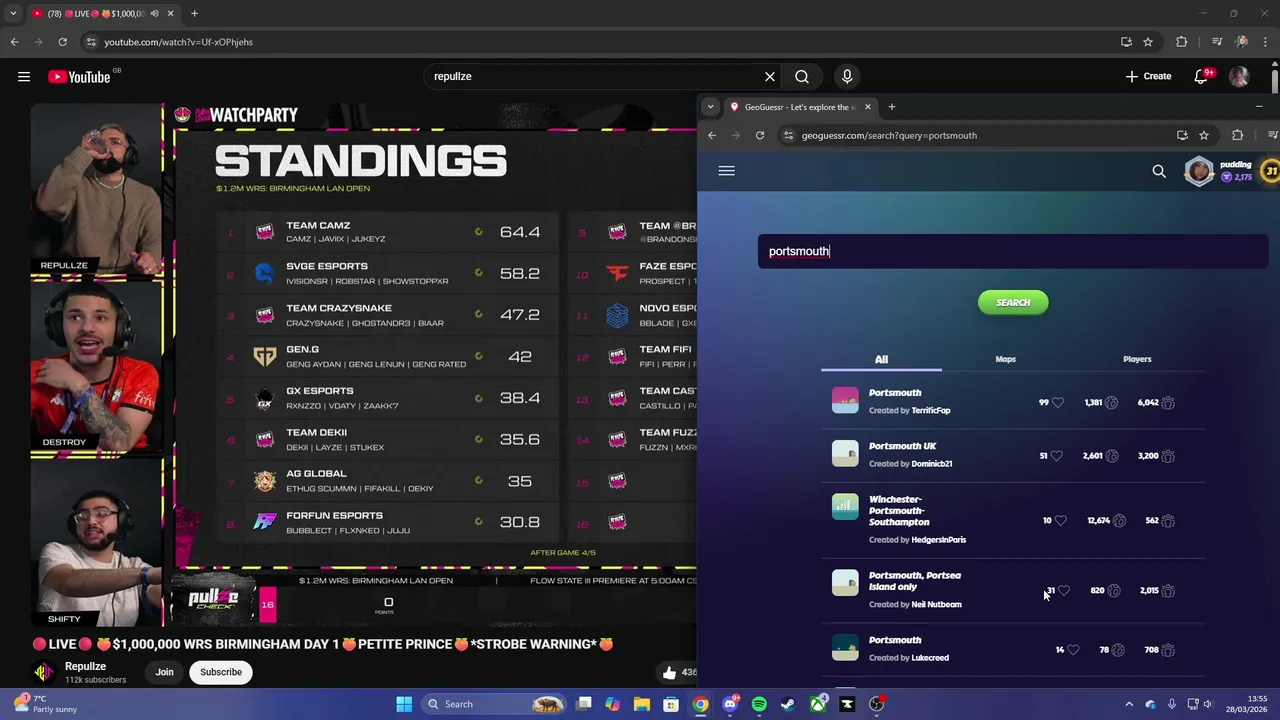The width and height of the screenshot is (1280, 720).
Task: Mute the YouTube tab via speaker icon
Action: coord(154,14)
